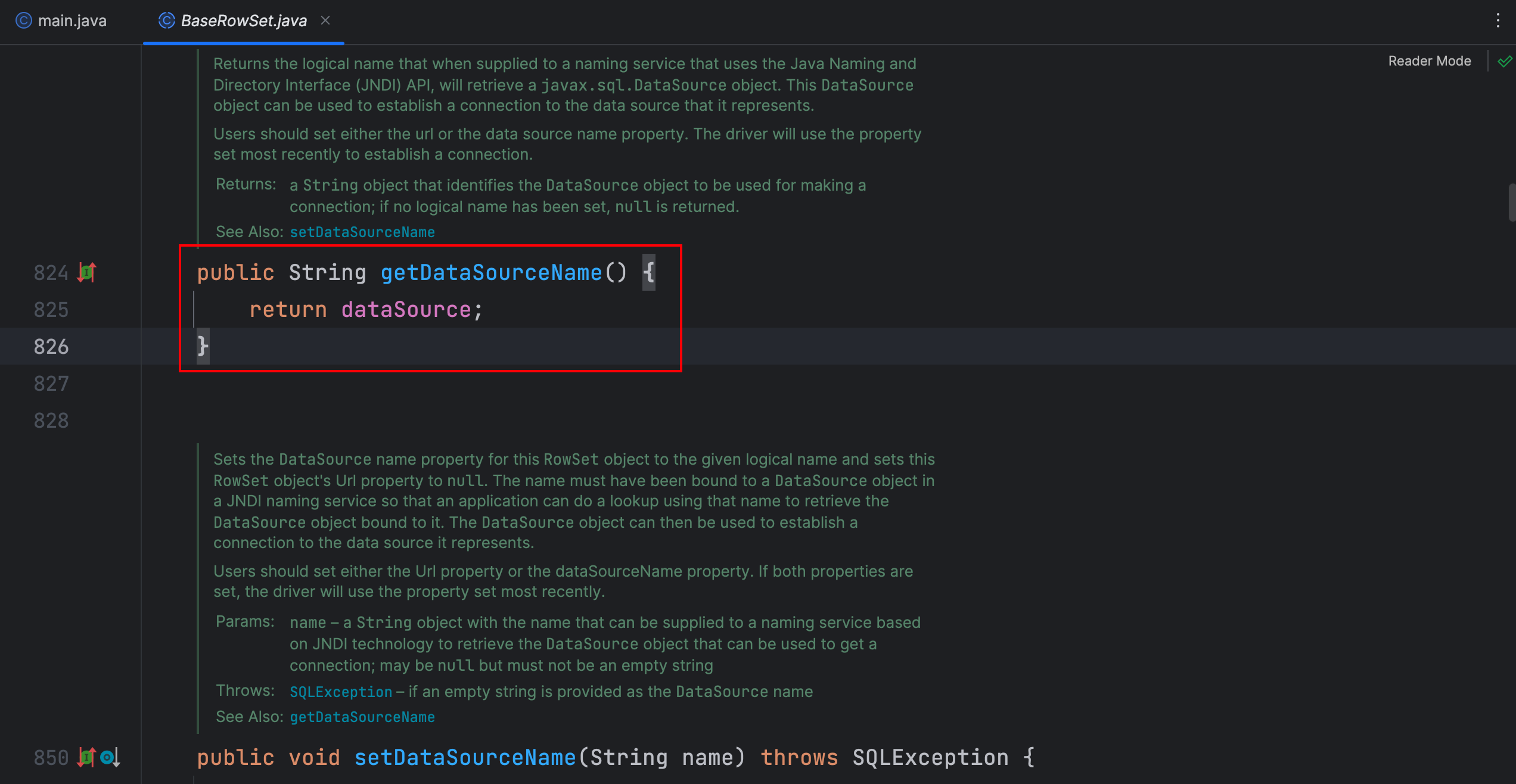The width and height of the screenshot is (1516, 784).
Task: Click the void keyword on line 850
Action: pos(314,758)
